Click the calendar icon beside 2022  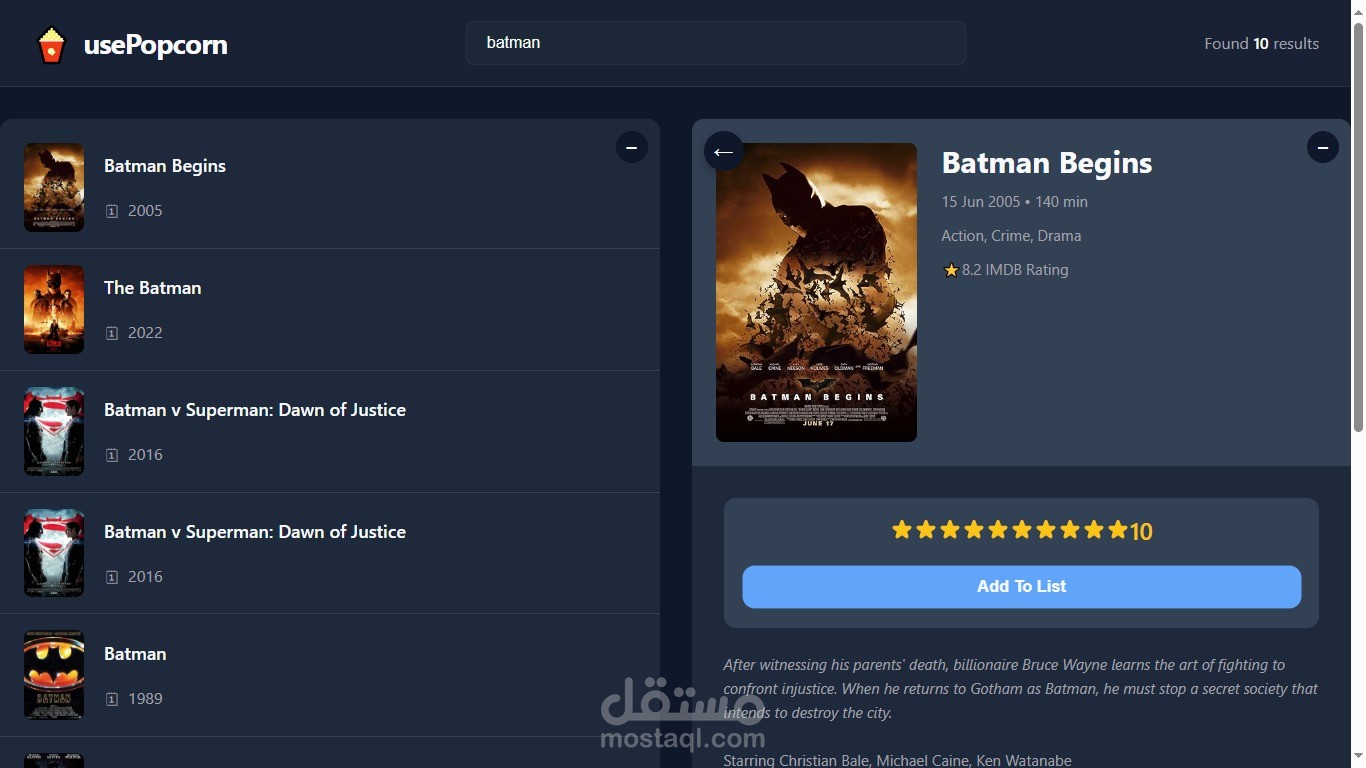tap(112, 333)
